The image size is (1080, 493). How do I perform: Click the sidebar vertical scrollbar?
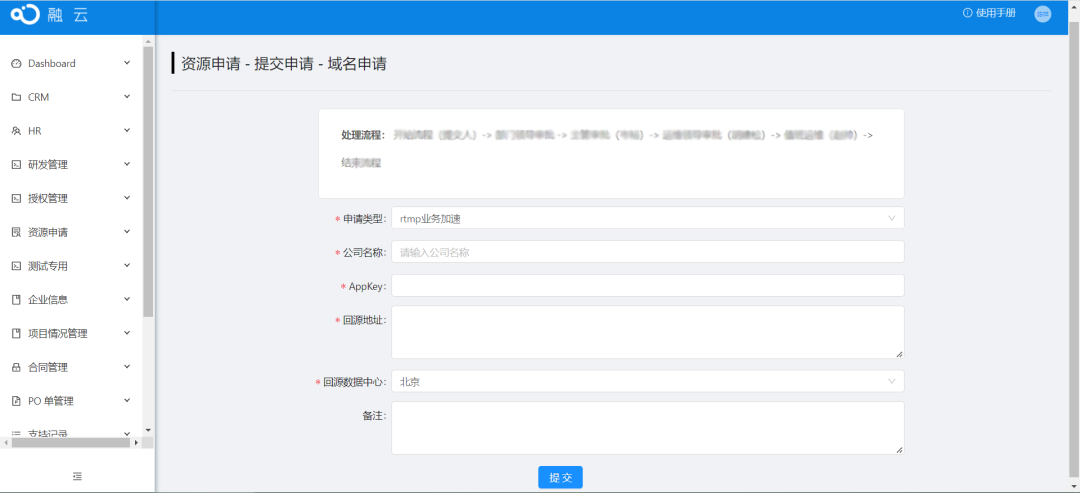pyautogui.click(x=148, y=180)
